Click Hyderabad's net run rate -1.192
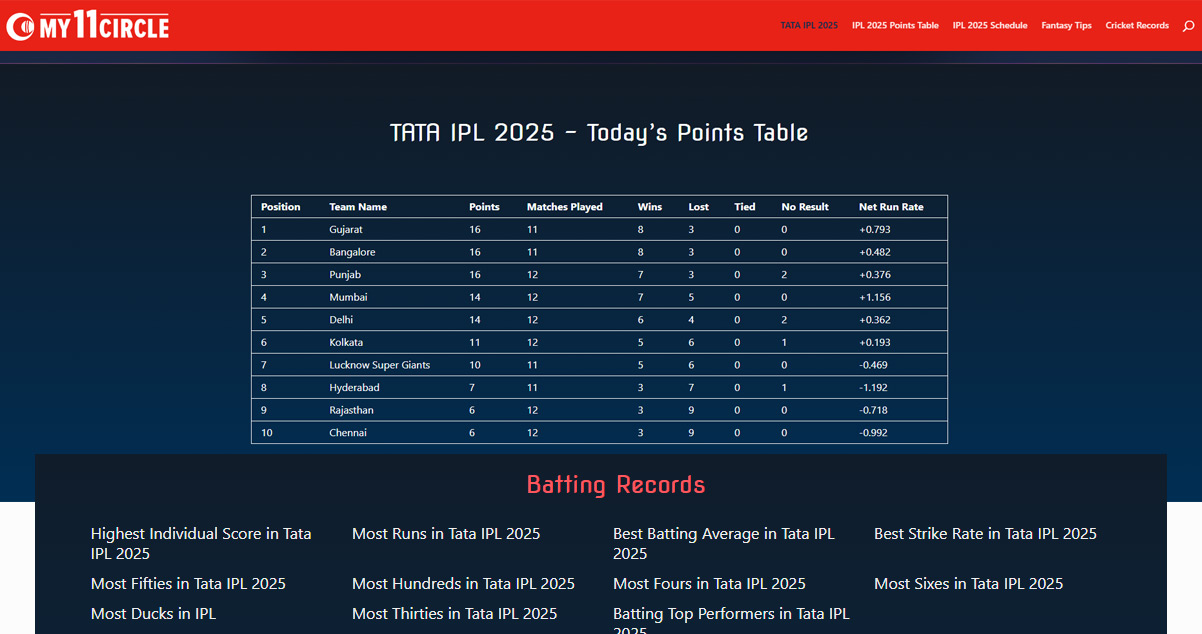Viewport: 1202px width, 634px height. (874, 387)
